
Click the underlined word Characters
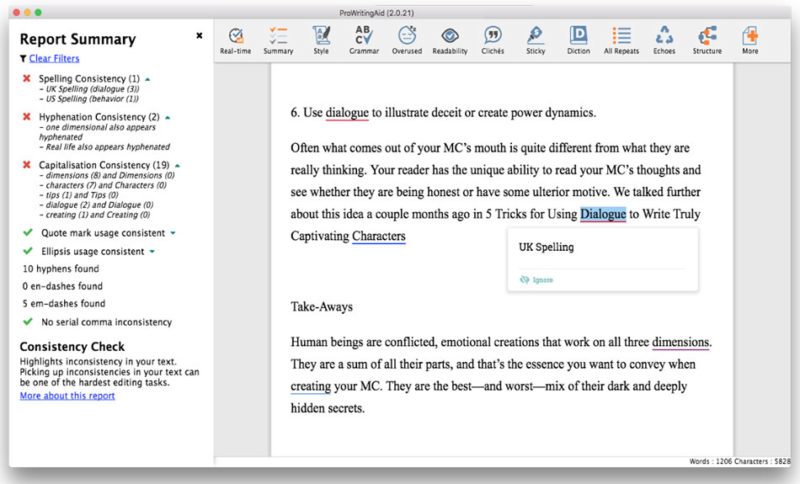[378, 236]
